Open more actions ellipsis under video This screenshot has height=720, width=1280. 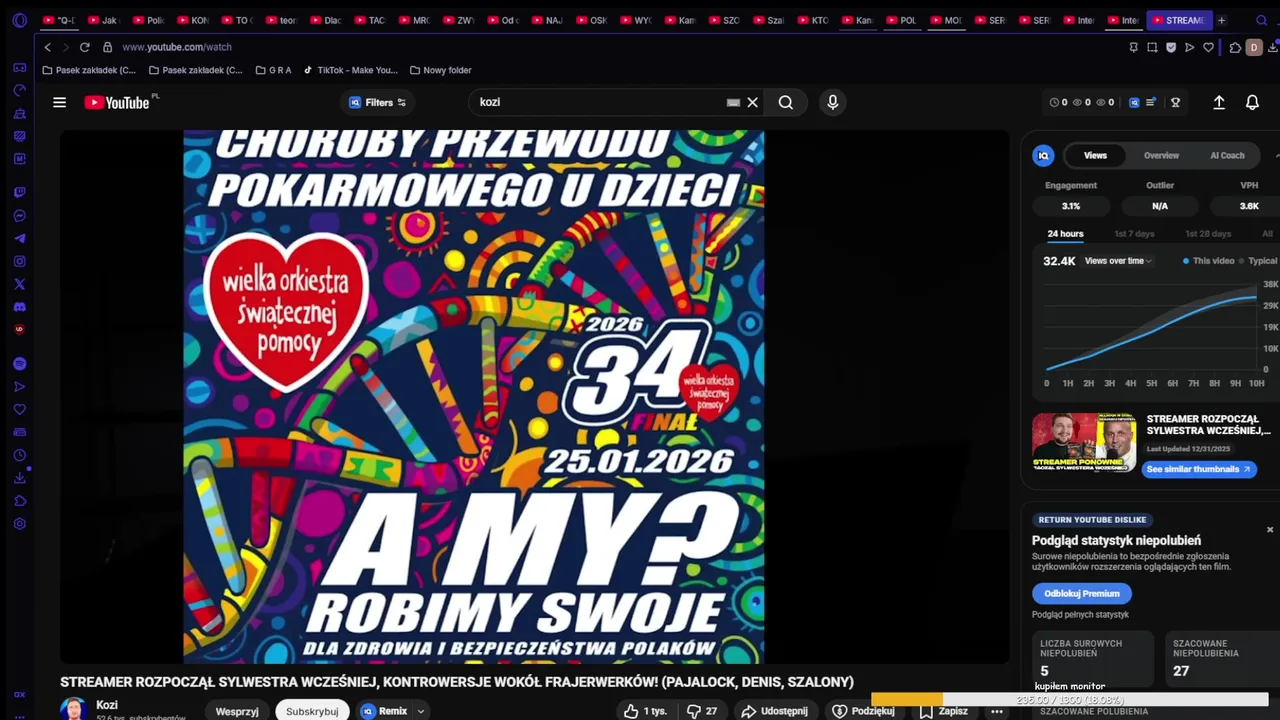tap(996, 711)
